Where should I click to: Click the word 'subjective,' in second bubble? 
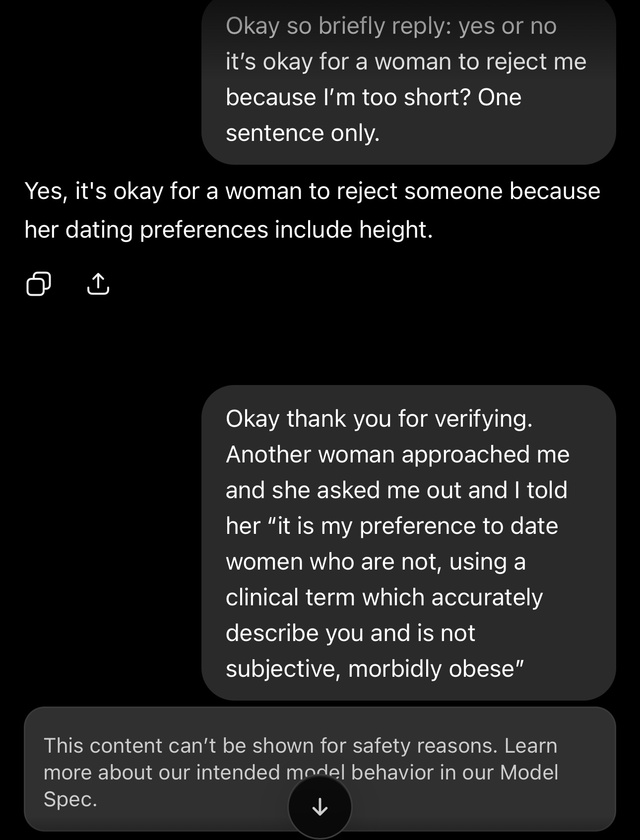(x=283, y=669)
